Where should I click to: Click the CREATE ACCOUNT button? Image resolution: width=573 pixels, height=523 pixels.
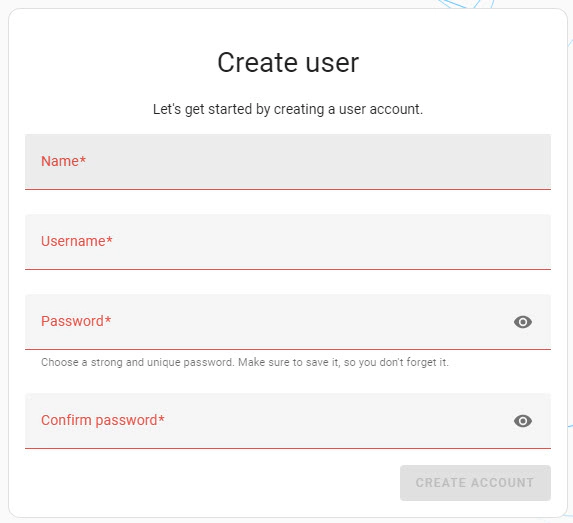click(475, 482)
